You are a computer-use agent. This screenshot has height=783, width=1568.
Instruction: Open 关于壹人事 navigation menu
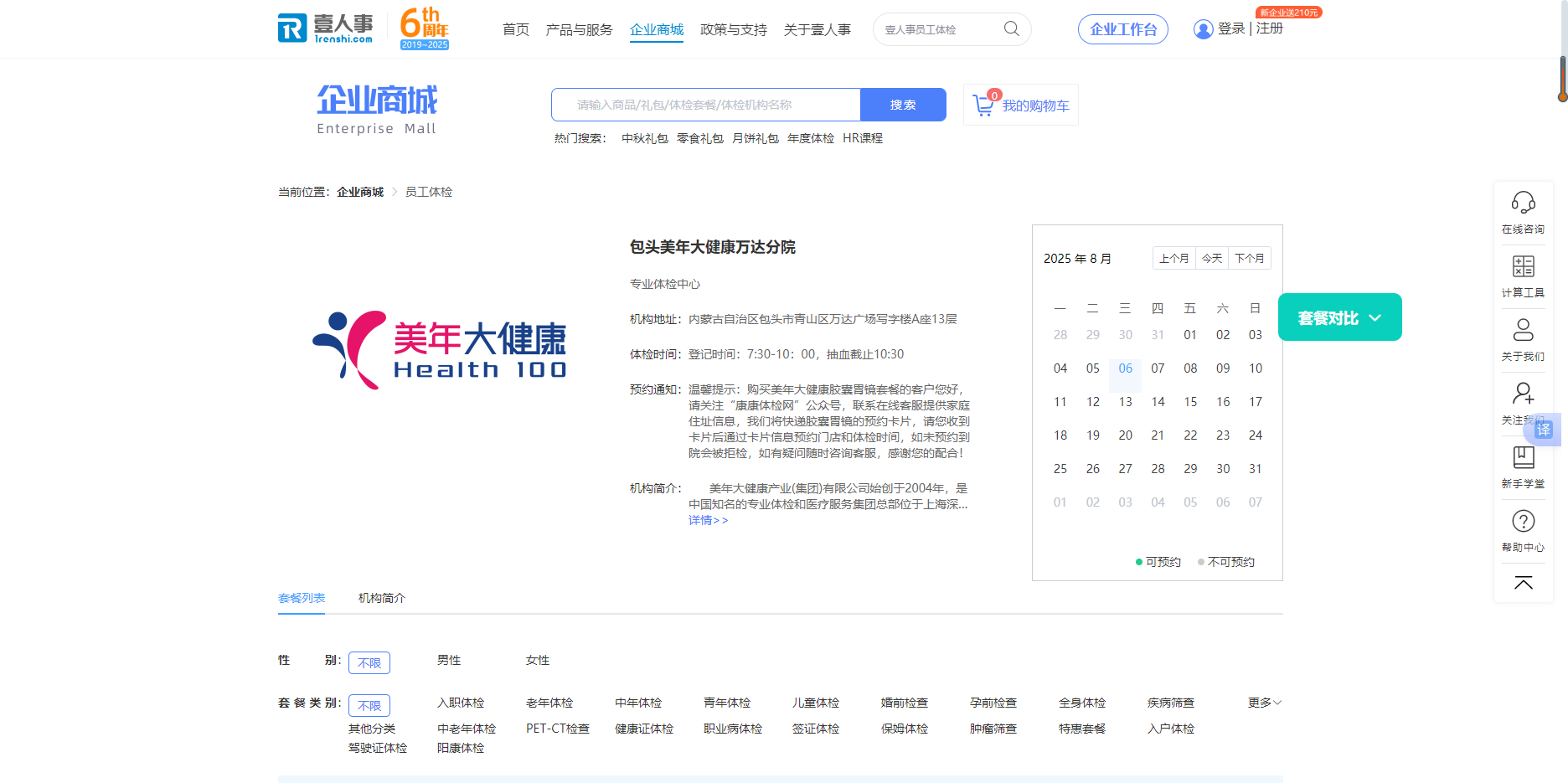tap(818, 30)
